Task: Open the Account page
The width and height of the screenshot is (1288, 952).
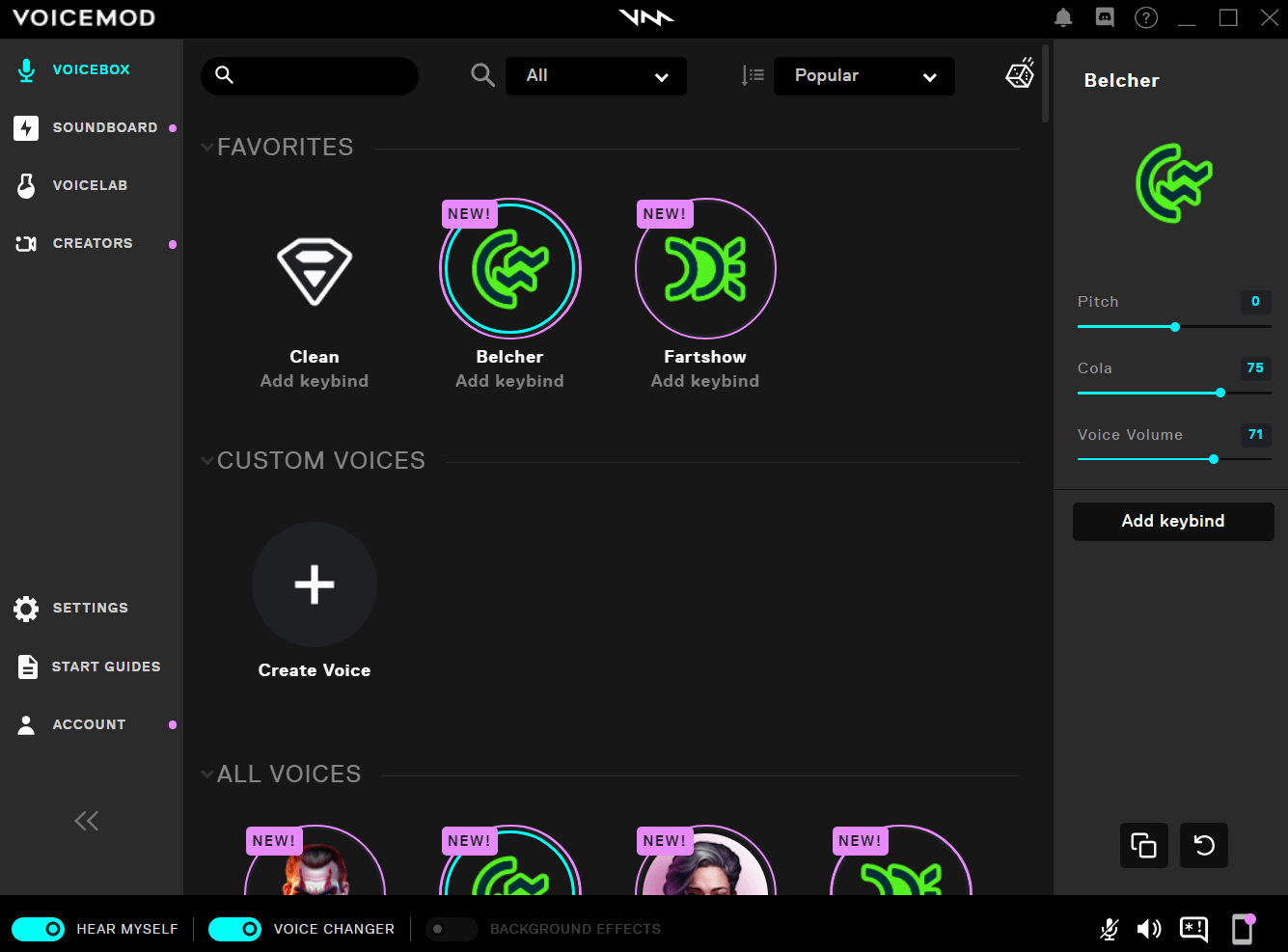Action: pyautogui.click(x=91, y=724)
